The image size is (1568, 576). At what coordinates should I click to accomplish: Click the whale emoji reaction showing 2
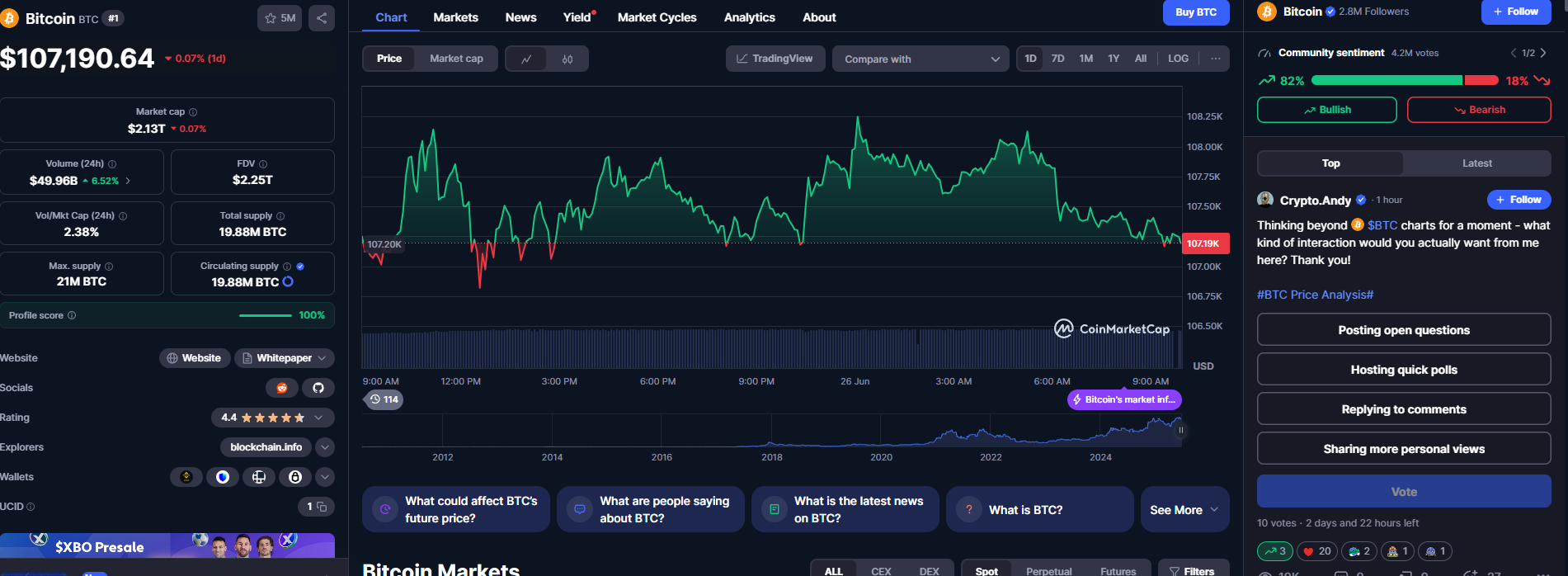pyautogui.click(x=1359, y=551)
